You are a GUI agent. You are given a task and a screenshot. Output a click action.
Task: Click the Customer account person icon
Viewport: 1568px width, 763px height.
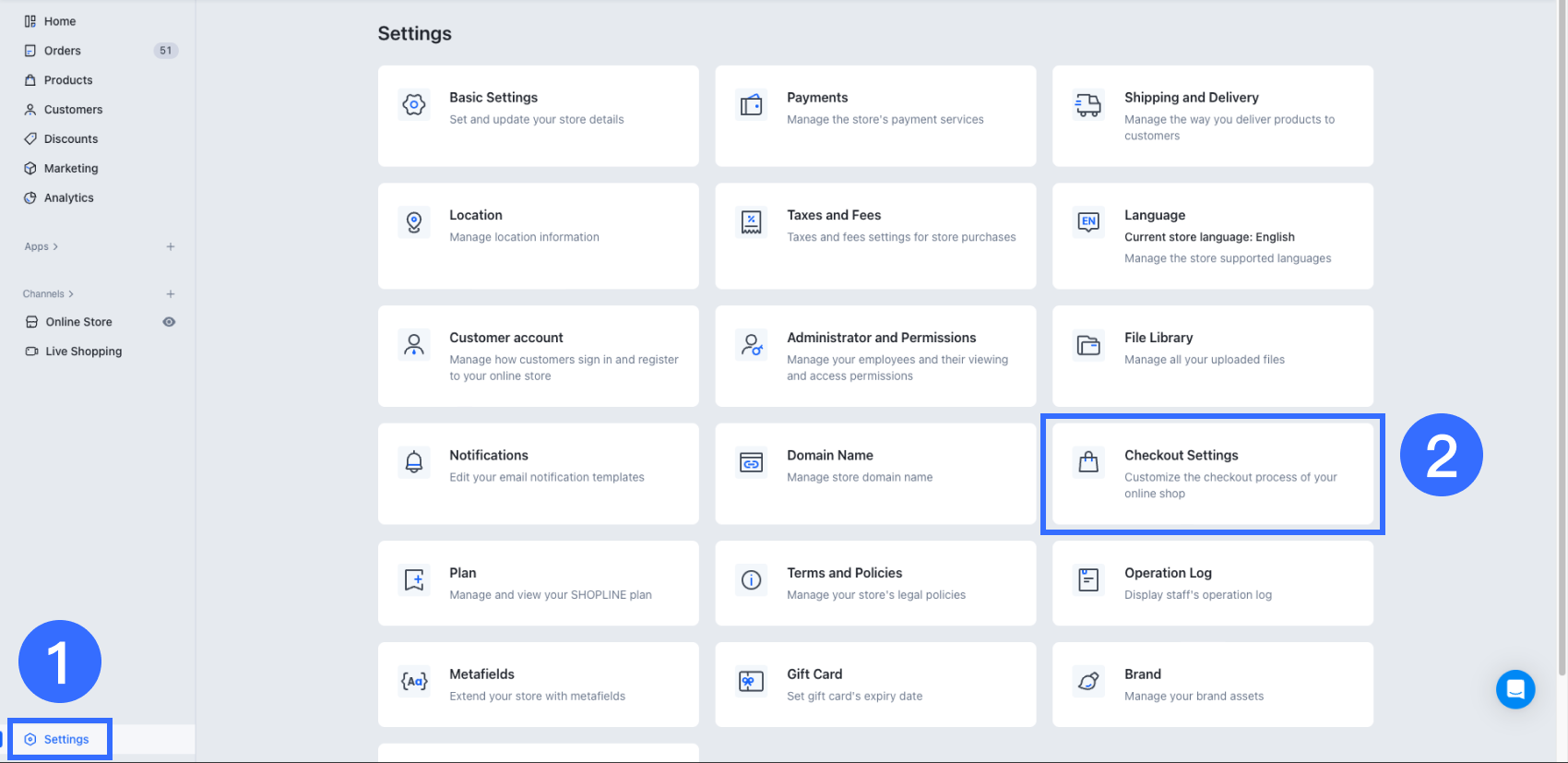tap(414, 345)
